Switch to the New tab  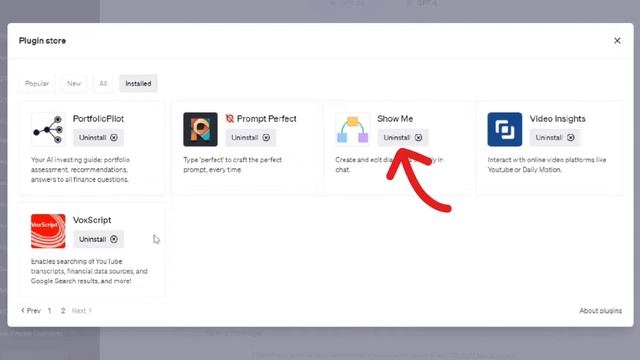[x=74, y=83]
